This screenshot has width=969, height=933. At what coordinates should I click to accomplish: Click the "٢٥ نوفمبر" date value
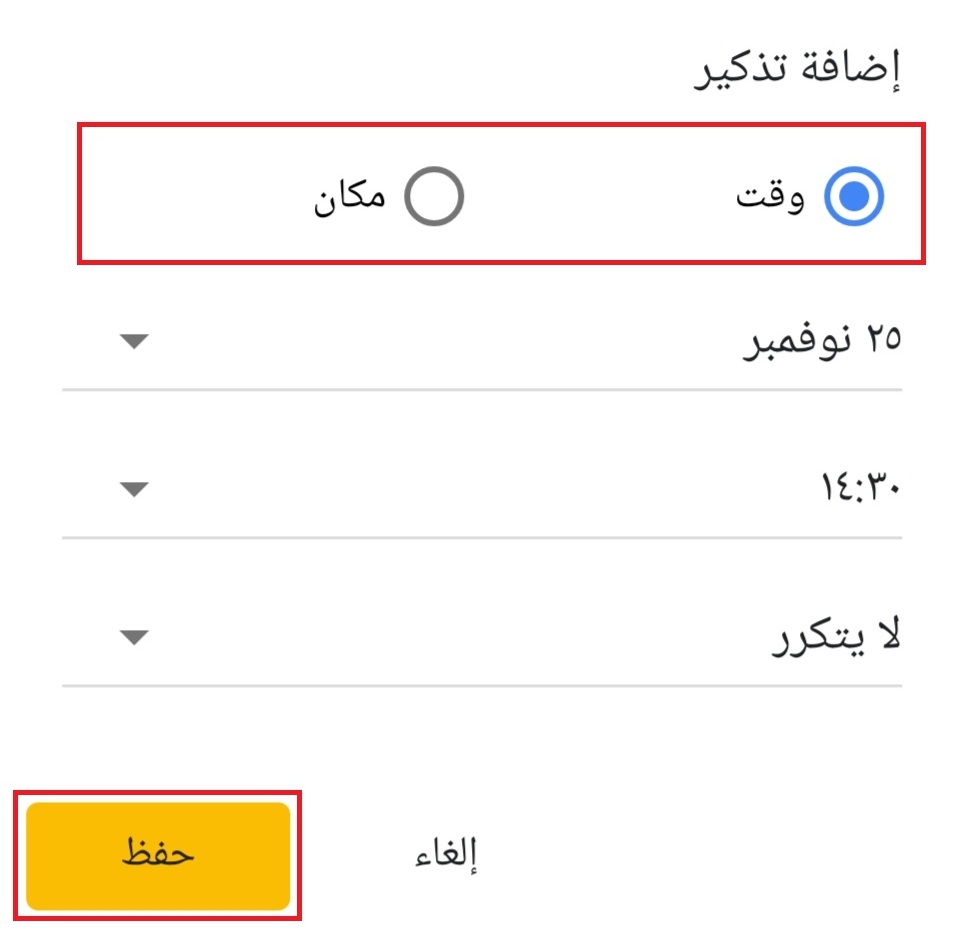click(x=821, y=342)
